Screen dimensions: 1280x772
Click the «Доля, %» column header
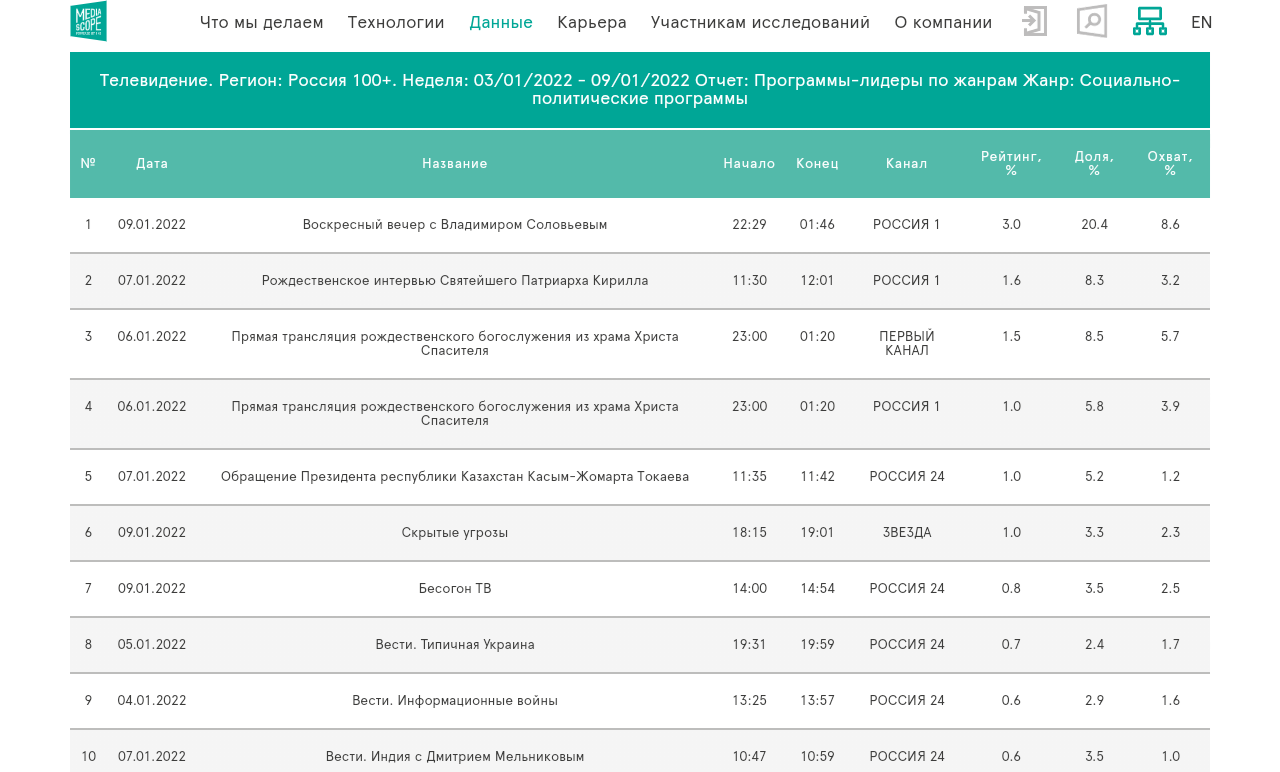click(1094, 164)
